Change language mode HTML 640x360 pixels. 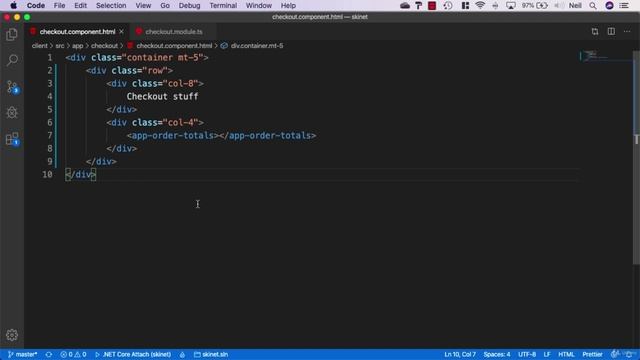tap(566, 354)
